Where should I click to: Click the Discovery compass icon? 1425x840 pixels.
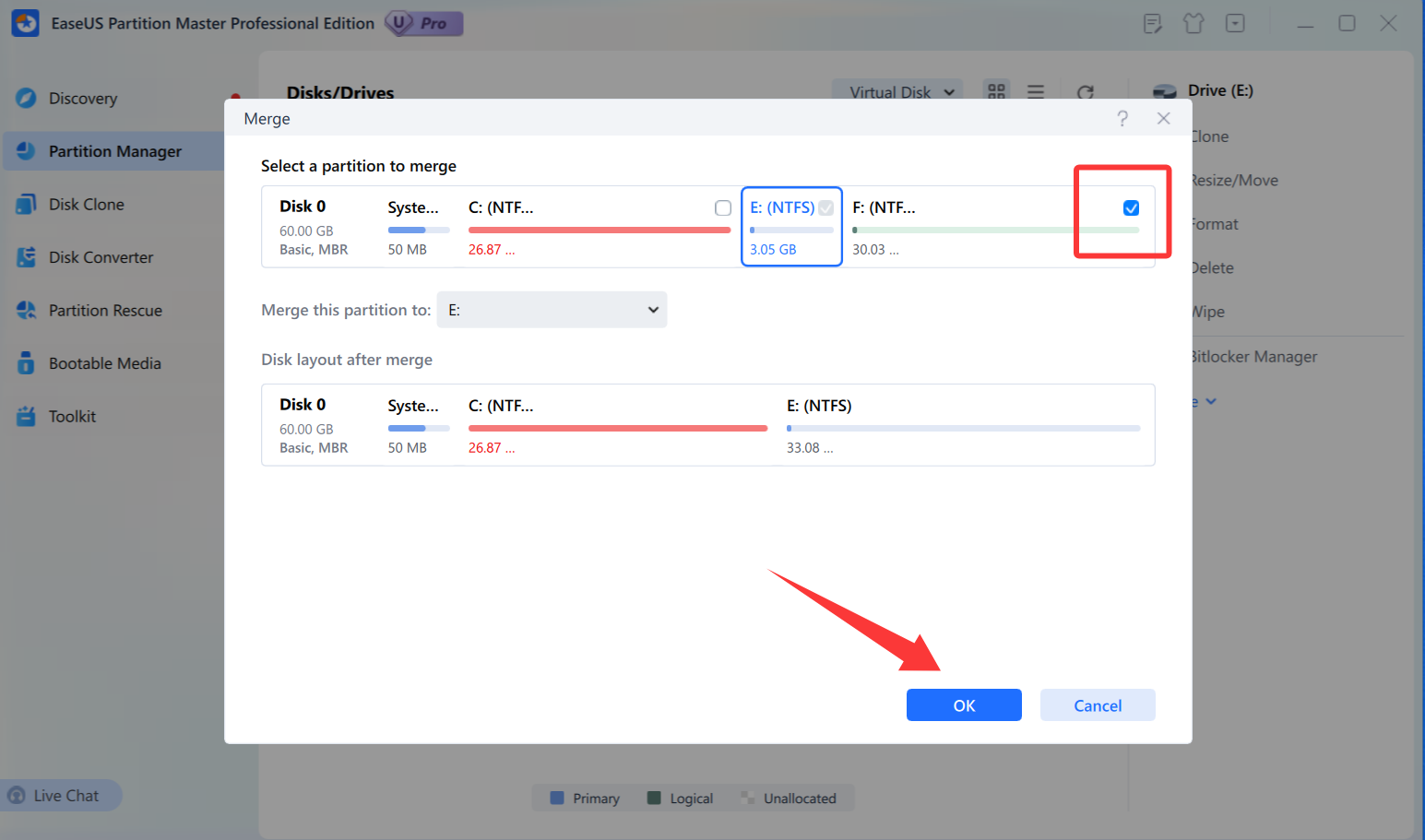click(x=26, y=98)
